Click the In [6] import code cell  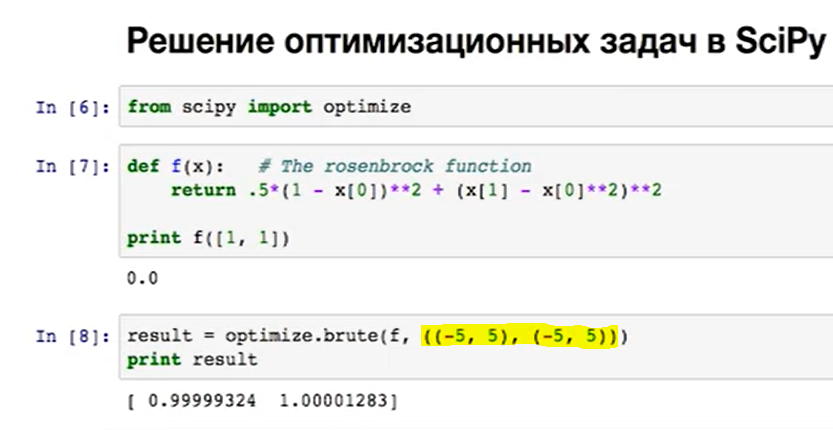coord(476,106)
